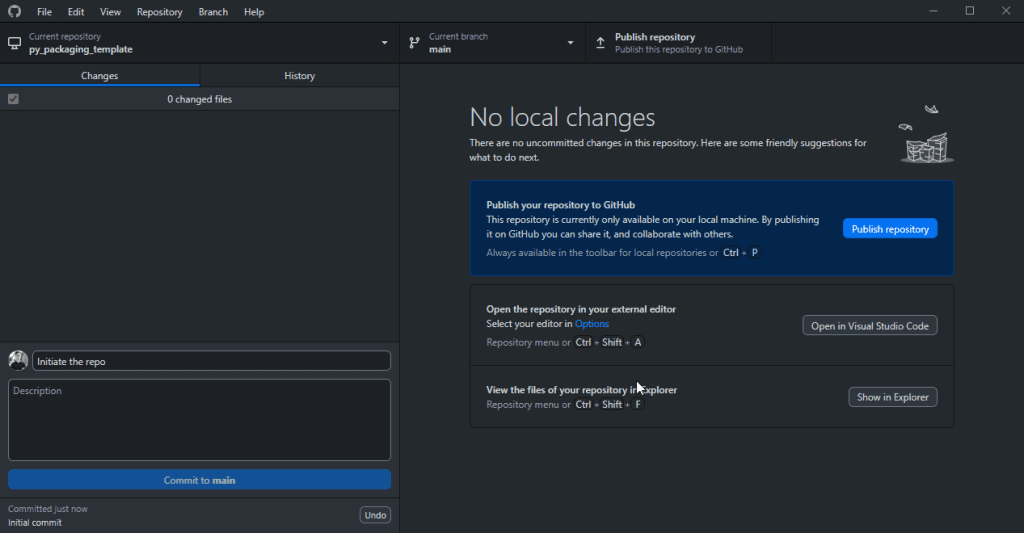The image size is (1024, 533).
Task: Click into the commit Description text area
Action: (199, 420)
